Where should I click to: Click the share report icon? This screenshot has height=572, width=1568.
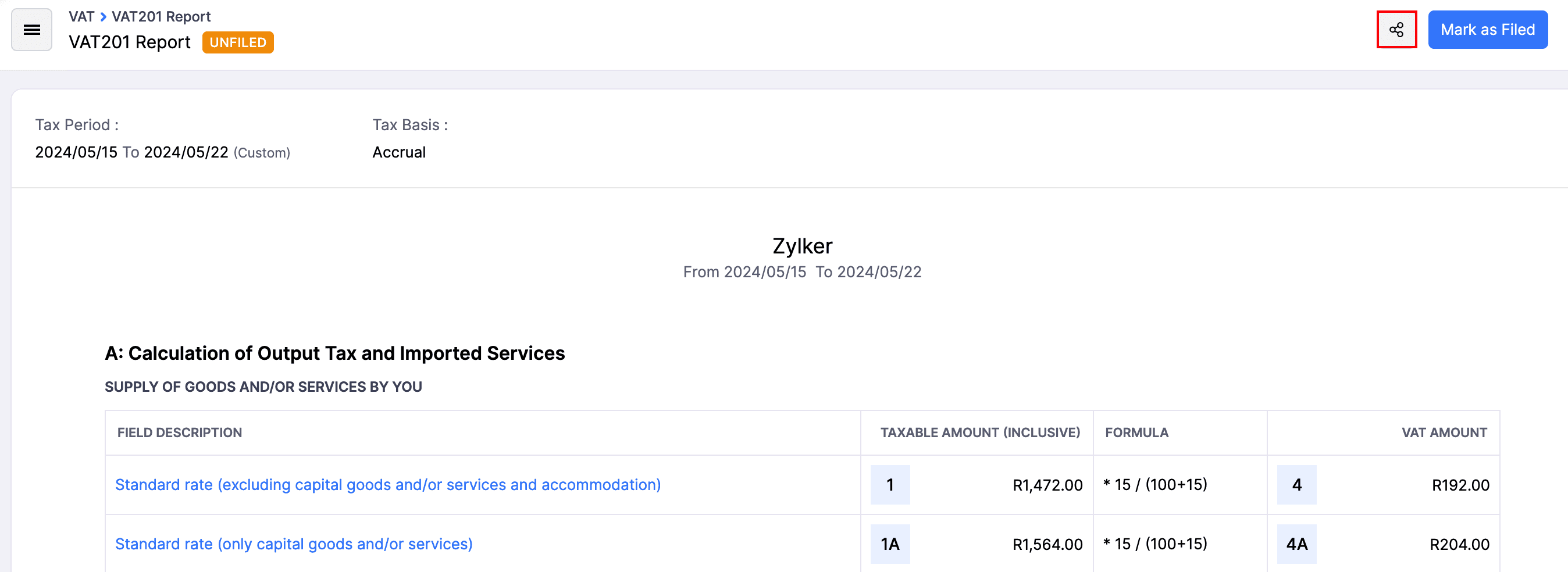(1396, 30)
